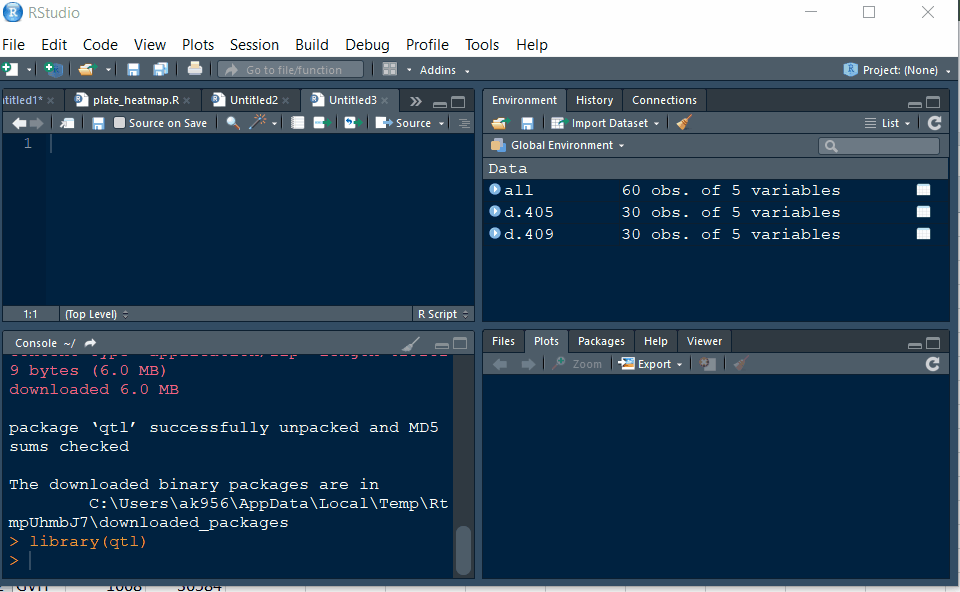The image size is (960, 592).
Task: Toggle the Source on Save checkbox
Action: [119, 123]
